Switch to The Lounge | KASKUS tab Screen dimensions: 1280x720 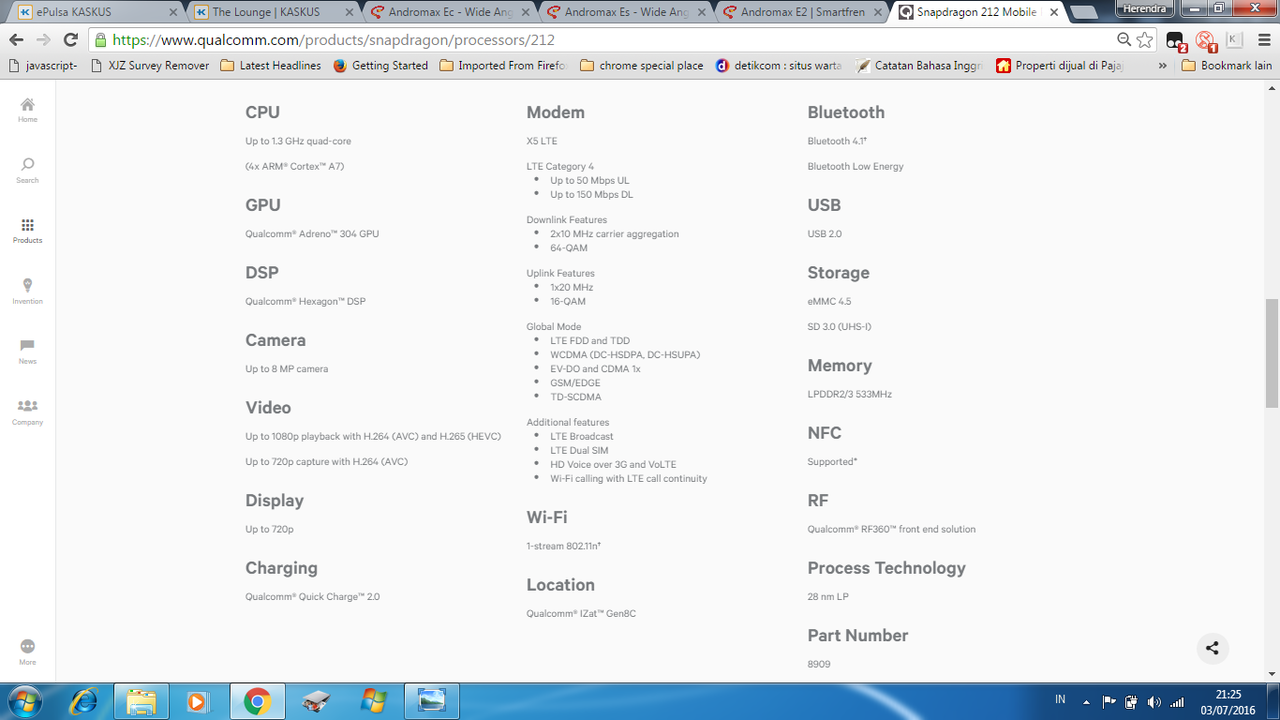pyautogui.click(x=272, y=12)
